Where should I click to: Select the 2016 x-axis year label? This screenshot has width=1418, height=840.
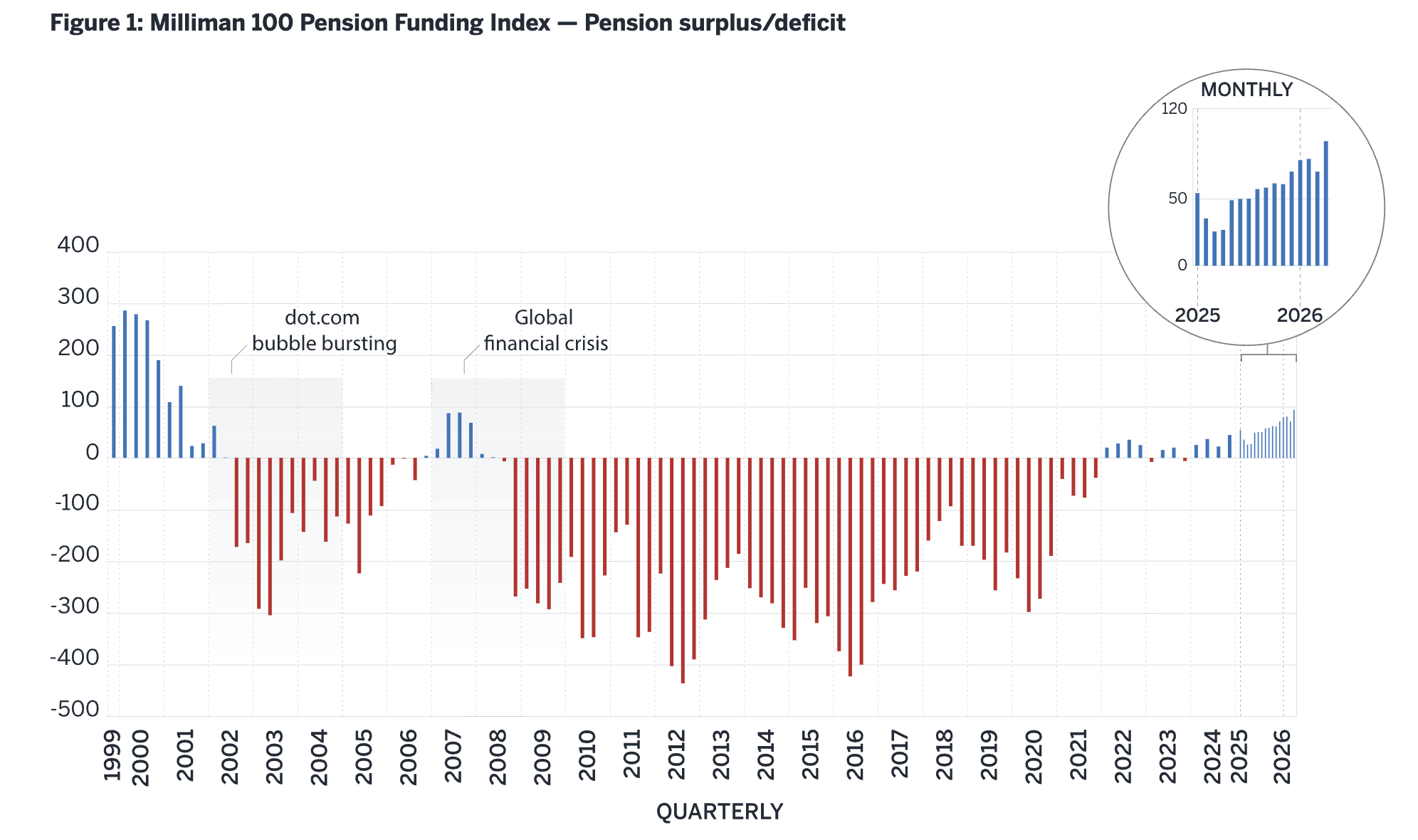(855, 756)
